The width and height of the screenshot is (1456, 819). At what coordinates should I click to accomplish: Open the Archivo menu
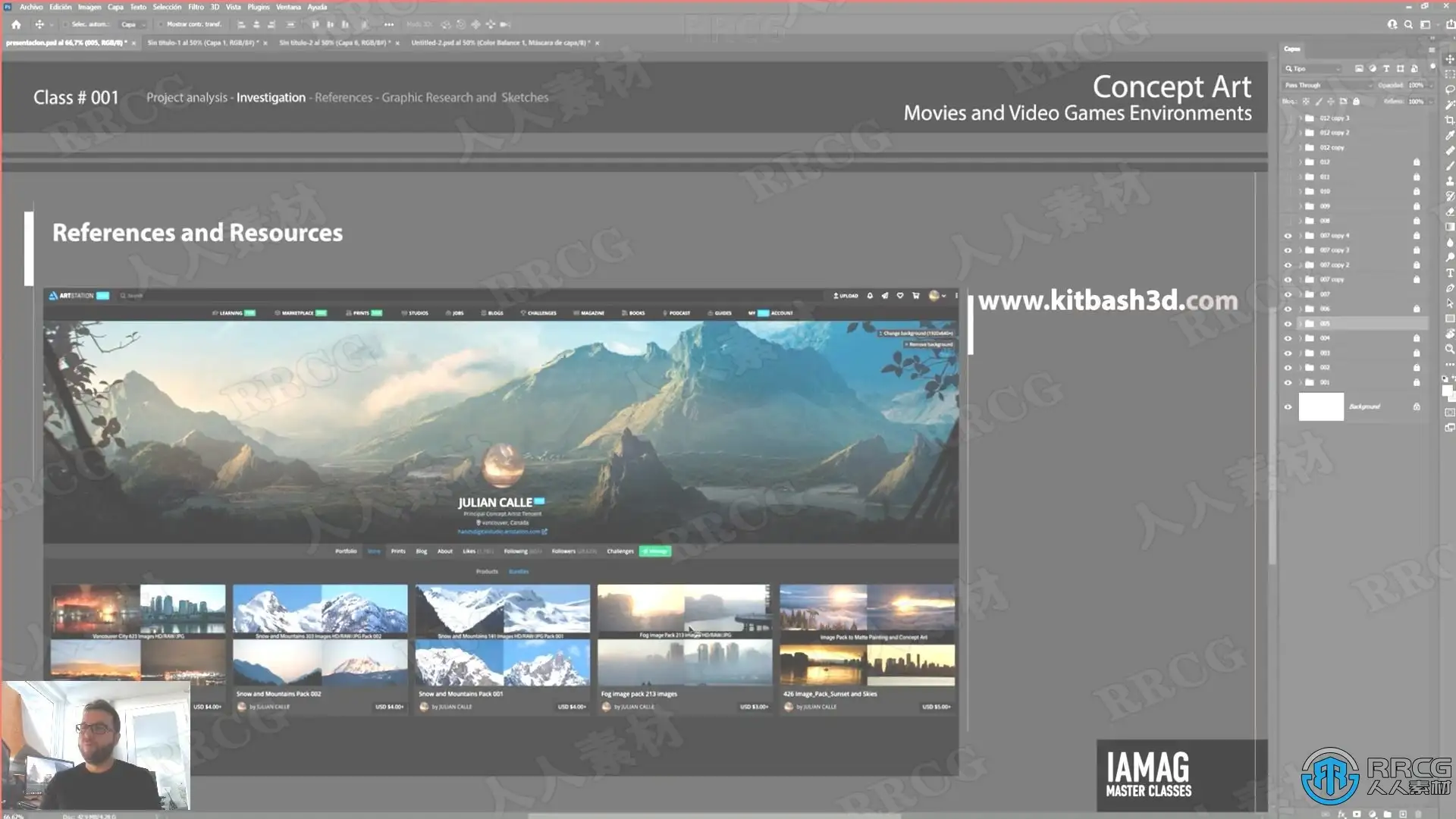(x=31, y=7)
